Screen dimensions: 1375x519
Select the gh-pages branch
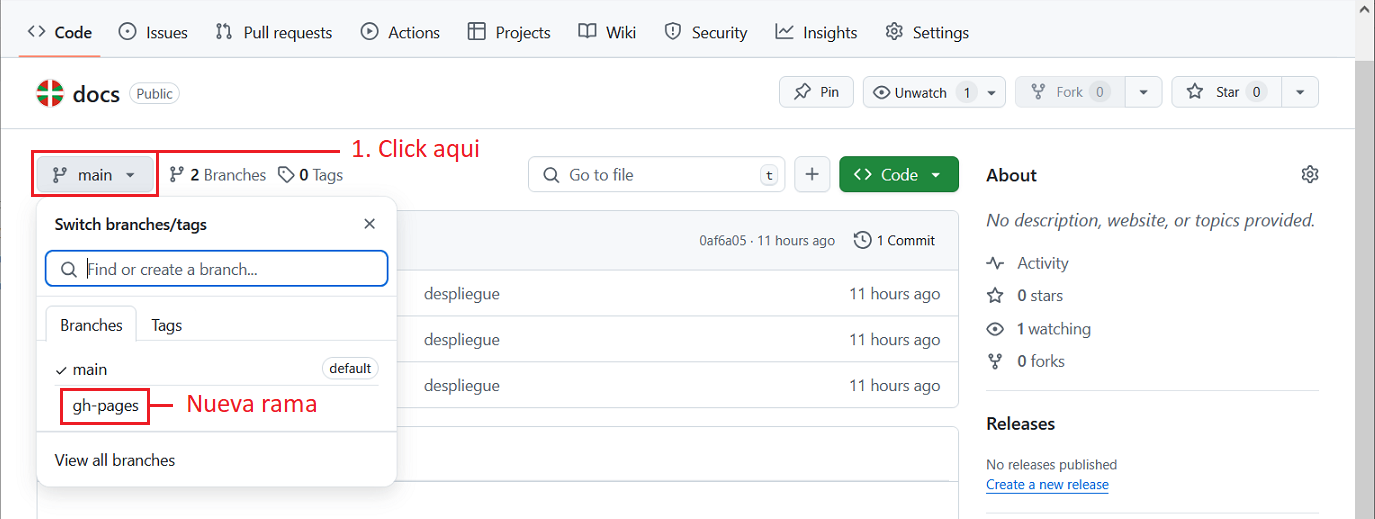pos(105,406)
